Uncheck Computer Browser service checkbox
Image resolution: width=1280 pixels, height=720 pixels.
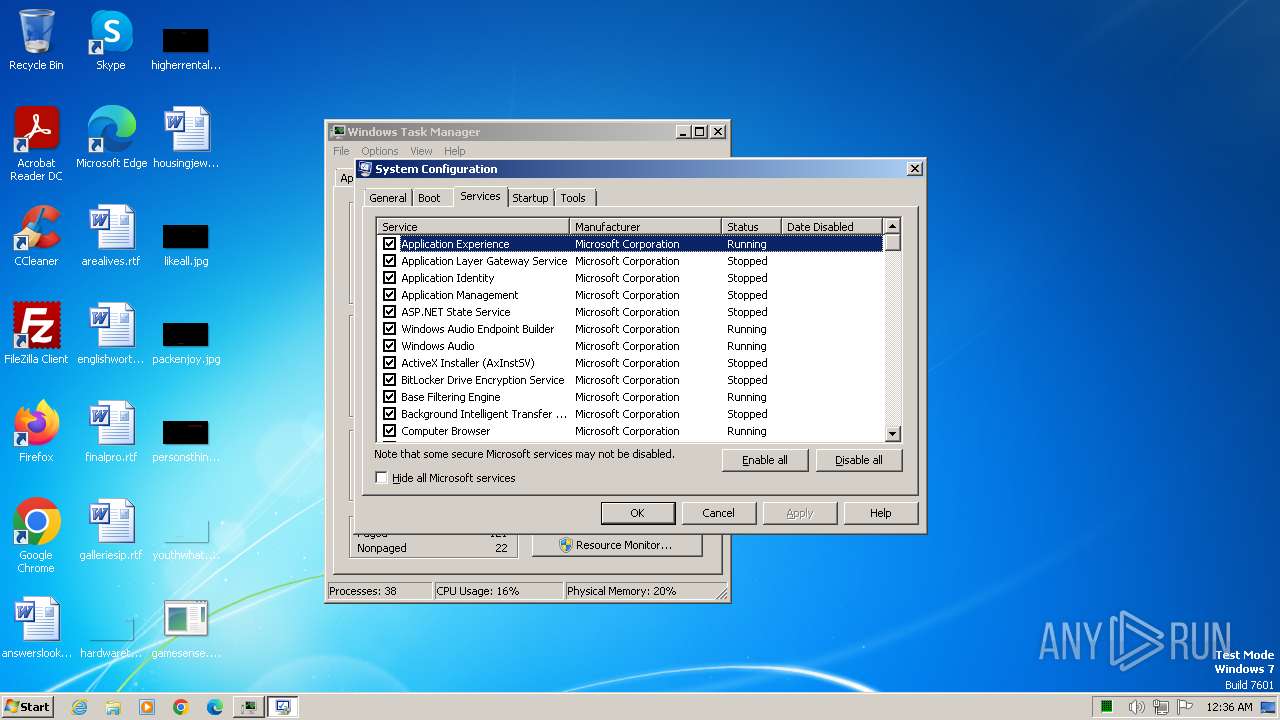390,431
